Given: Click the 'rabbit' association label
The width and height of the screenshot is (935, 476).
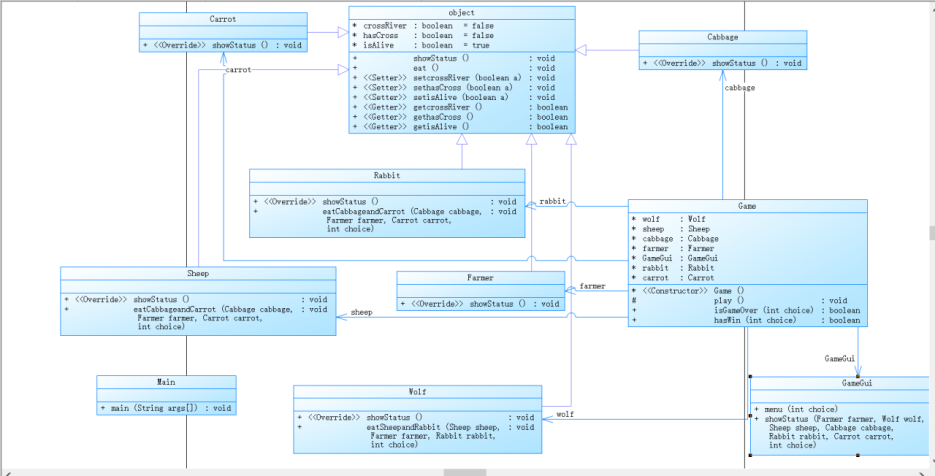Looking at the screenshot, I should coord(552,202).
